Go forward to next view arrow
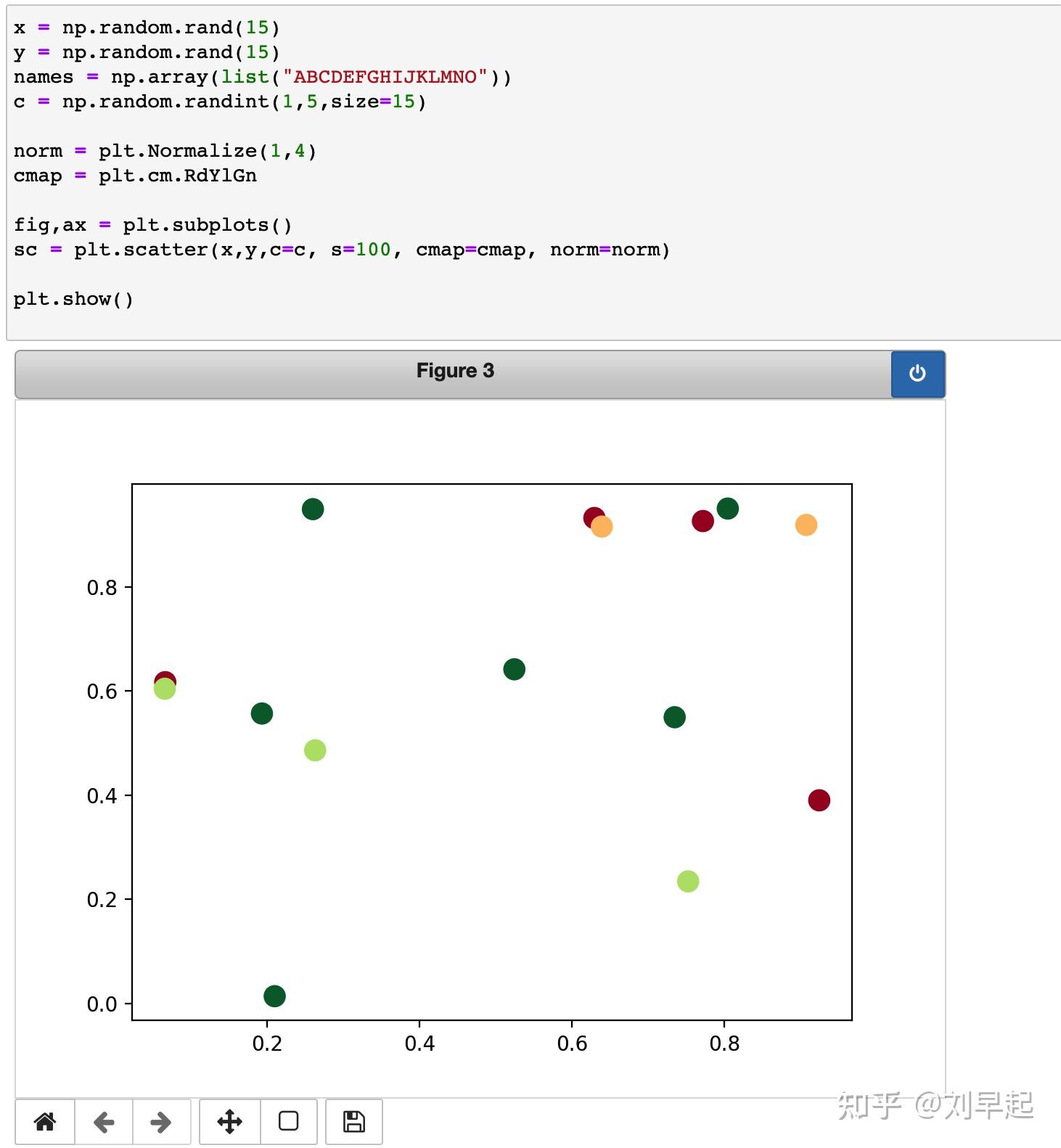This screenshot has width=1061, height=1148. [161, 1121]
